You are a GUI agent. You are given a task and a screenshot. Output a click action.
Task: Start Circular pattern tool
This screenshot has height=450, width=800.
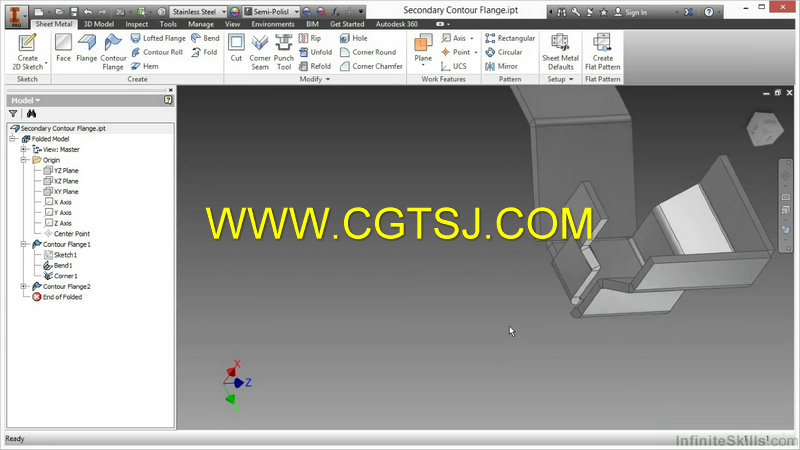click(x=504, y=52)
